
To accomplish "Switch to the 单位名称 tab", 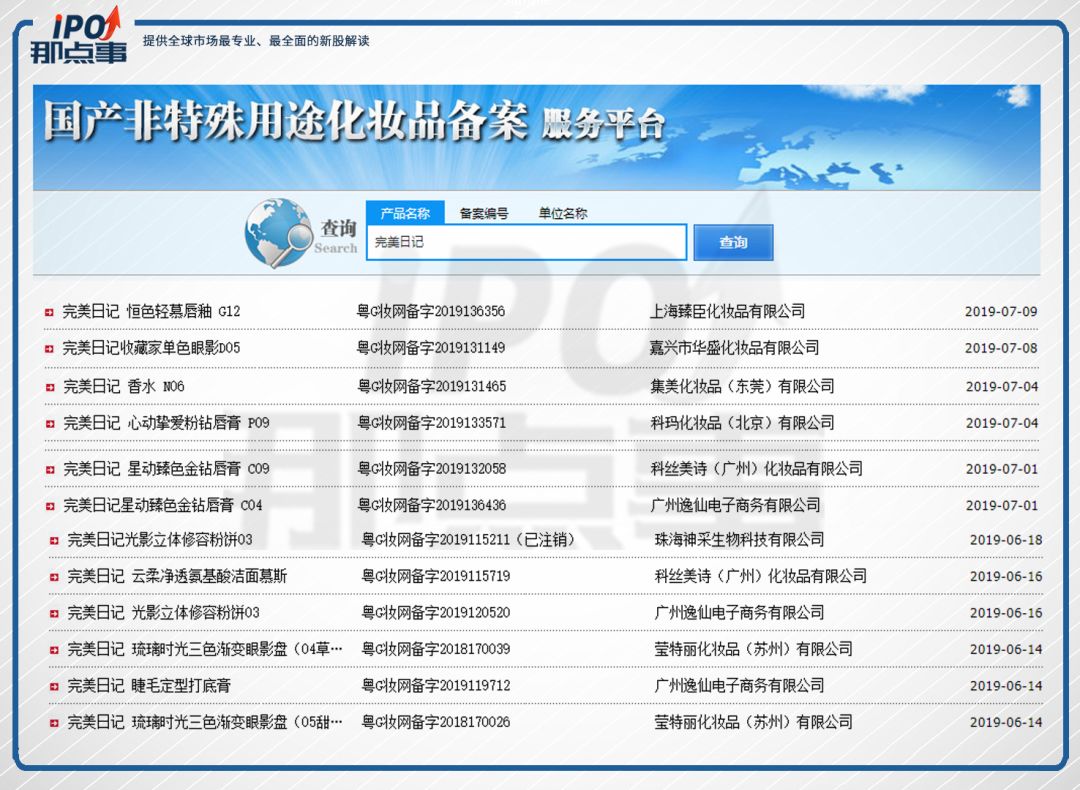I will point(563,213).
